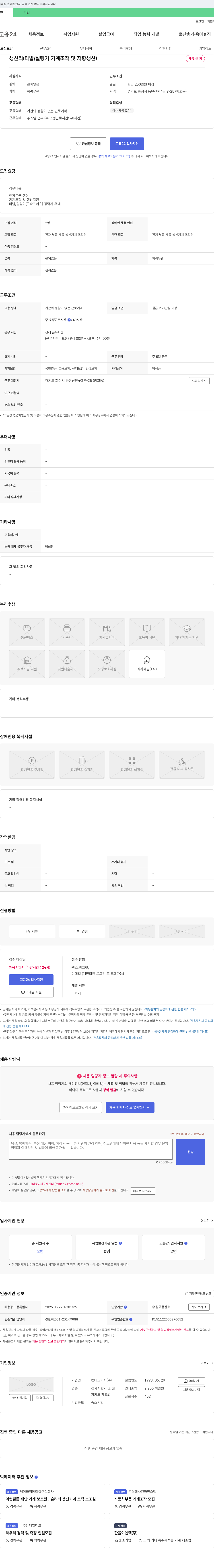
Task: Open 더보기 beside 입사지원 현황
Action: (207, 1220)
